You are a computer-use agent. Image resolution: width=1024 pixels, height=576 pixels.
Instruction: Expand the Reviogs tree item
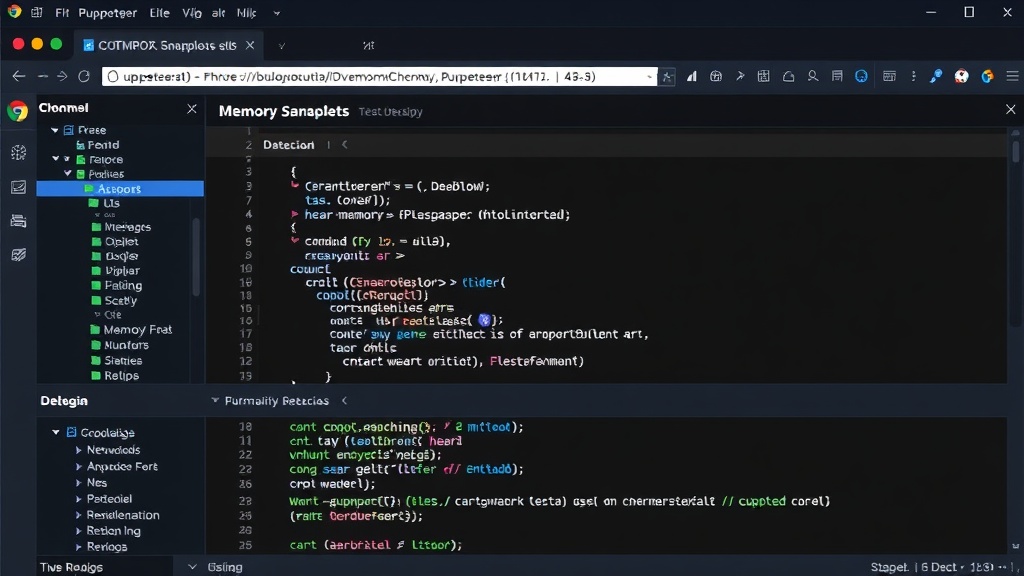tap(78, 547)
